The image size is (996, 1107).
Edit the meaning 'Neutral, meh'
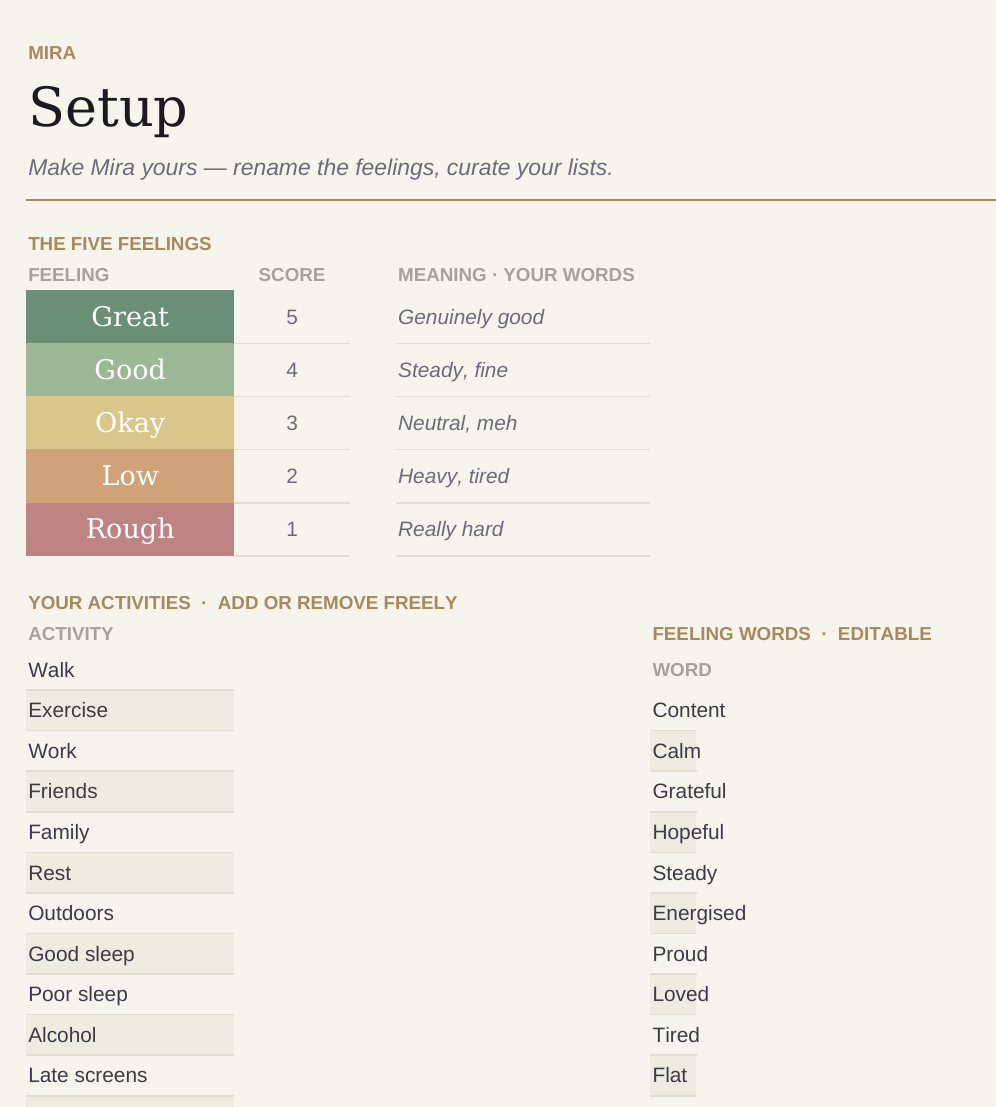(522, 423)
